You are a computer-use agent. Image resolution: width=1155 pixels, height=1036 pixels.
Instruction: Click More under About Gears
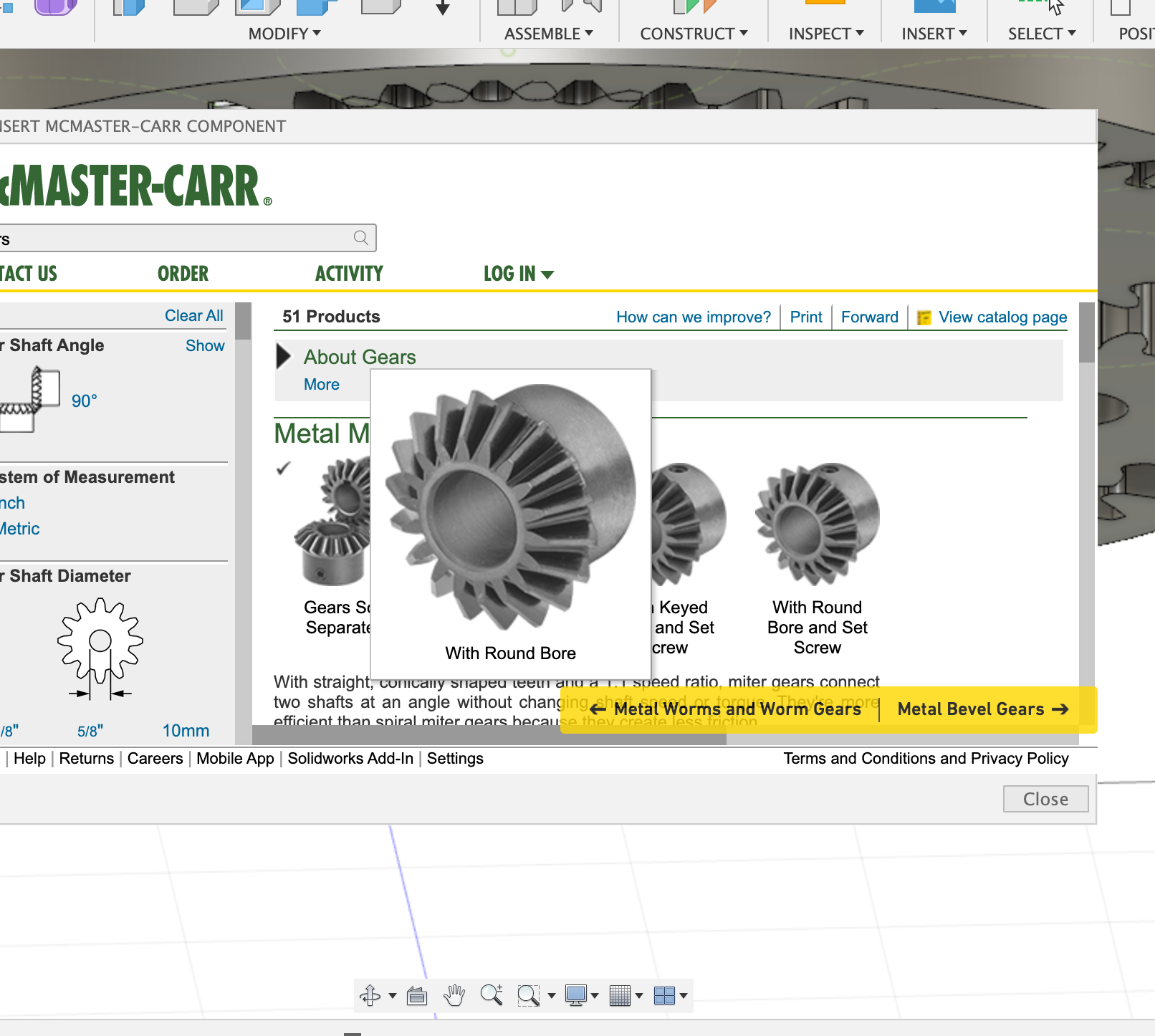322,385
